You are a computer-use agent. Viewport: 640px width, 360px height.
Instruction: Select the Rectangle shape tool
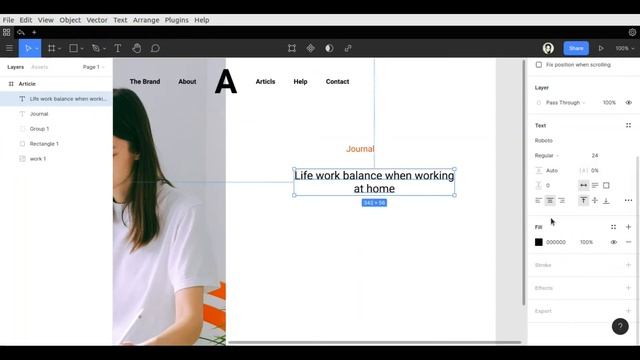pyautogui.click(x=73, y=48)
